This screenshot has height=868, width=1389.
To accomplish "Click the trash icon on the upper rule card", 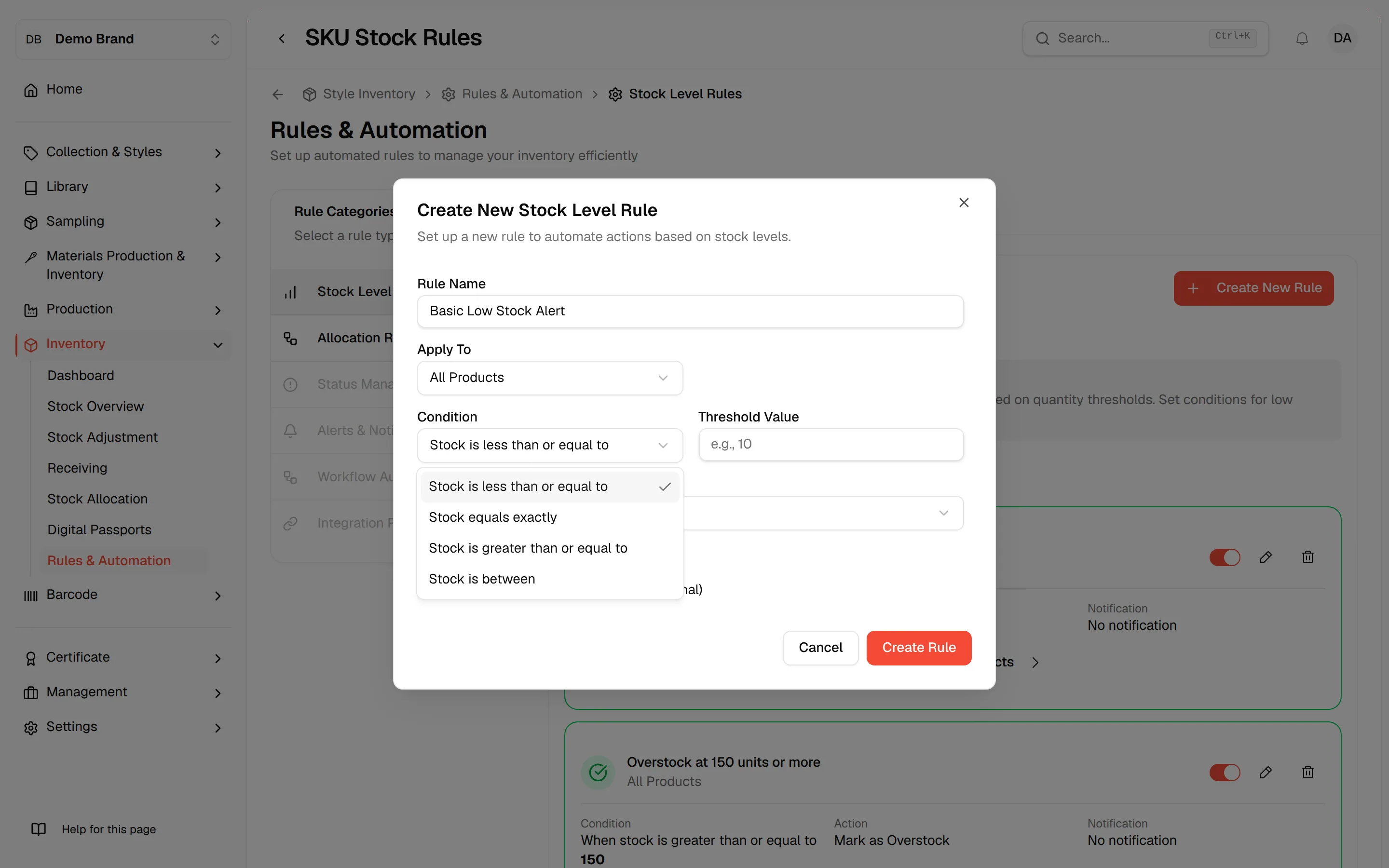I will (x=1307, y=557).
